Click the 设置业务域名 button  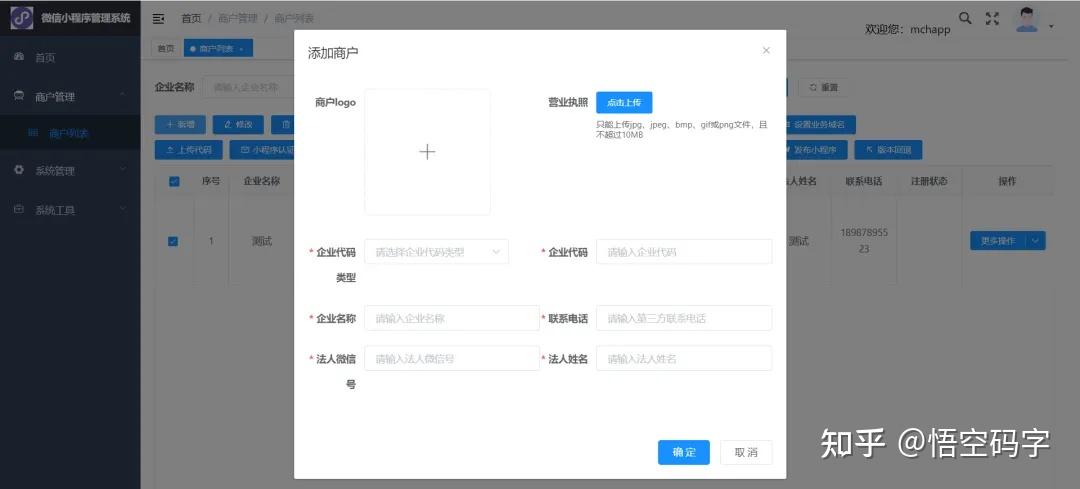820,125
